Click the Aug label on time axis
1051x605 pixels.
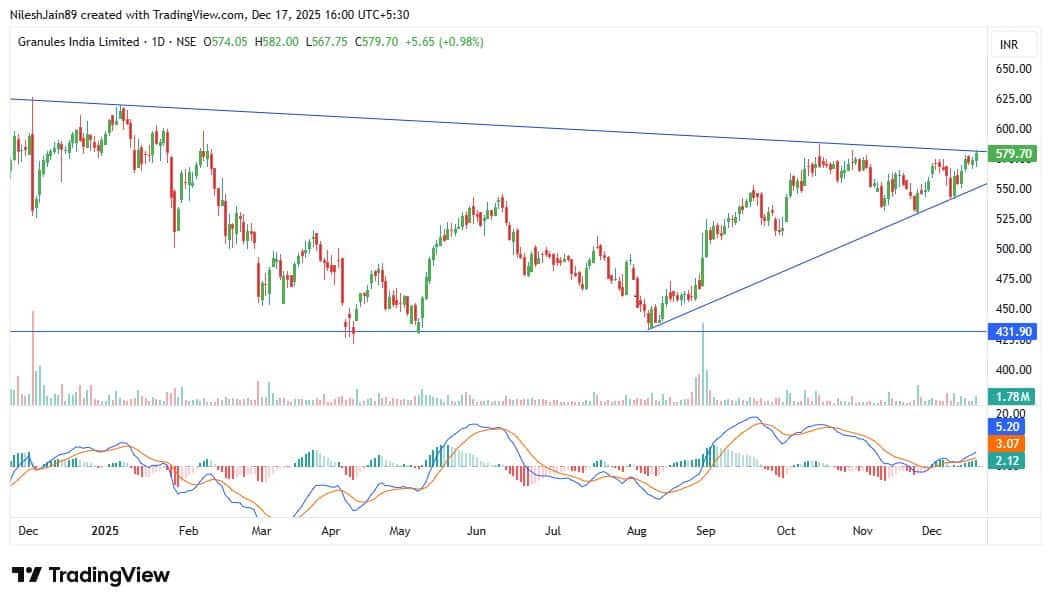636,531
